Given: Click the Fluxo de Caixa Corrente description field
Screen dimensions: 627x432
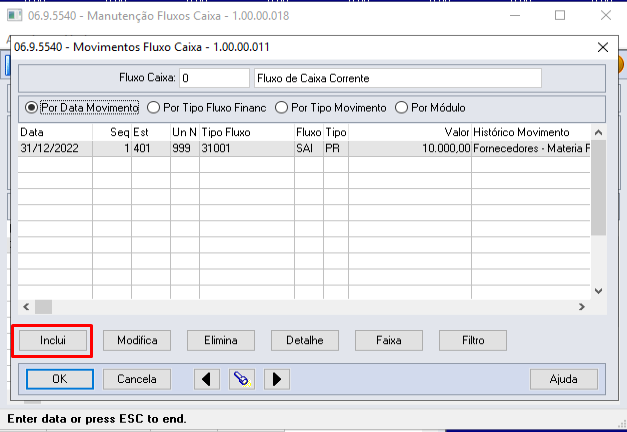Looking at the screenshot, I should 398,78.
